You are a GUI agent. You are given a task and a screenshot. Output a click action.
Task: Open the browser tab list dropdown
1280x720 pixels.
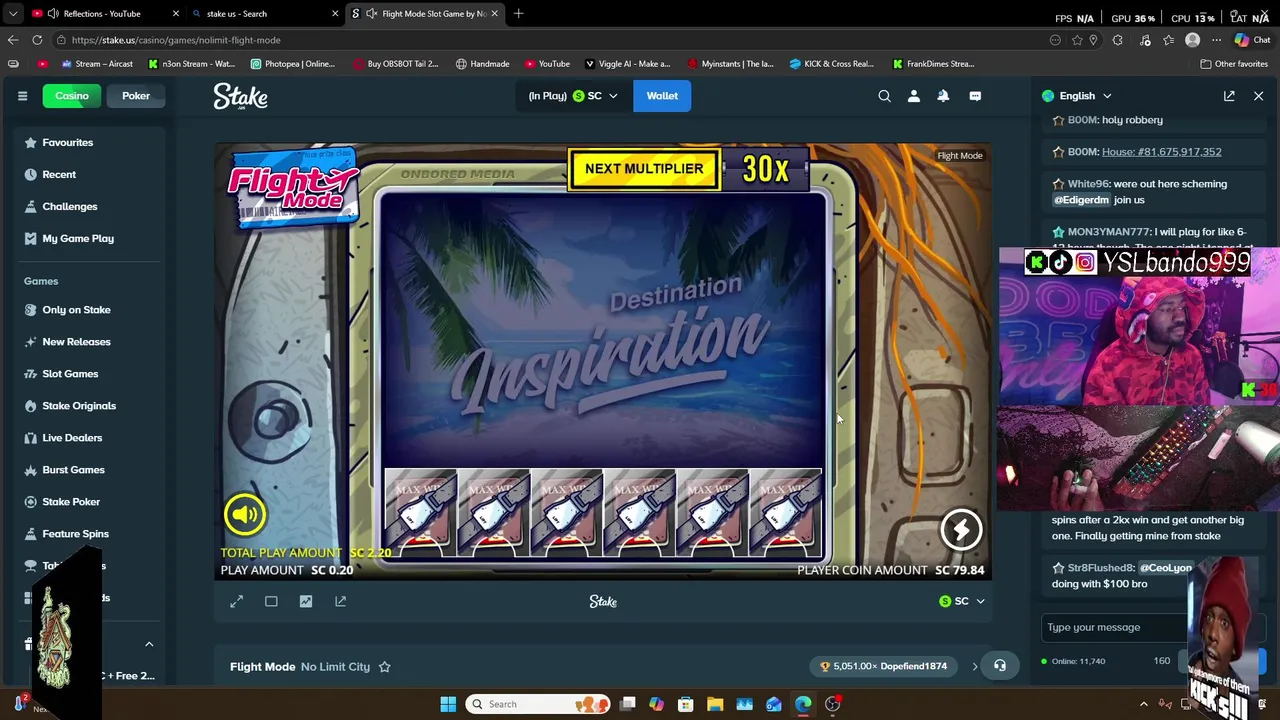pyautogui.click(x=13, y=13)
